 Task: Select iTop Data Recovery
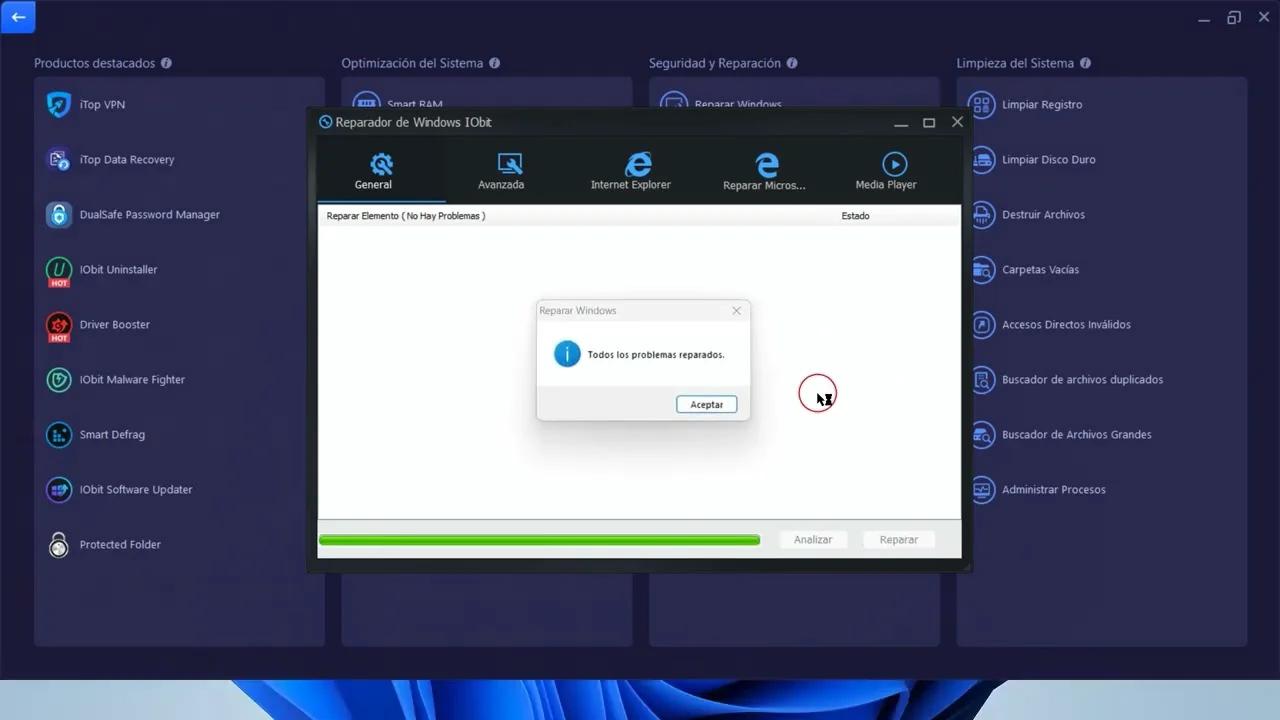[126, 159]
